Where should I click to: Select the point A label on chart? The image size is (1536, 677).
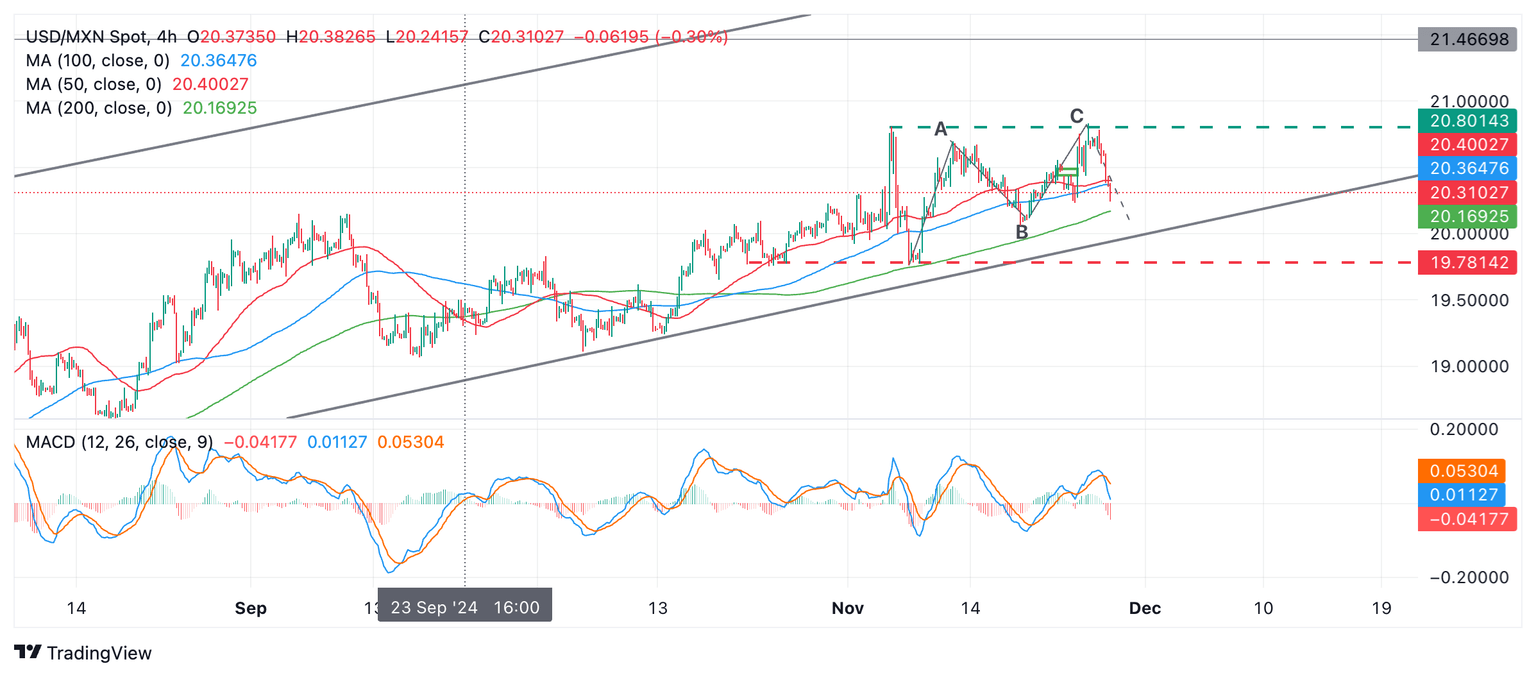click(940, 129)
